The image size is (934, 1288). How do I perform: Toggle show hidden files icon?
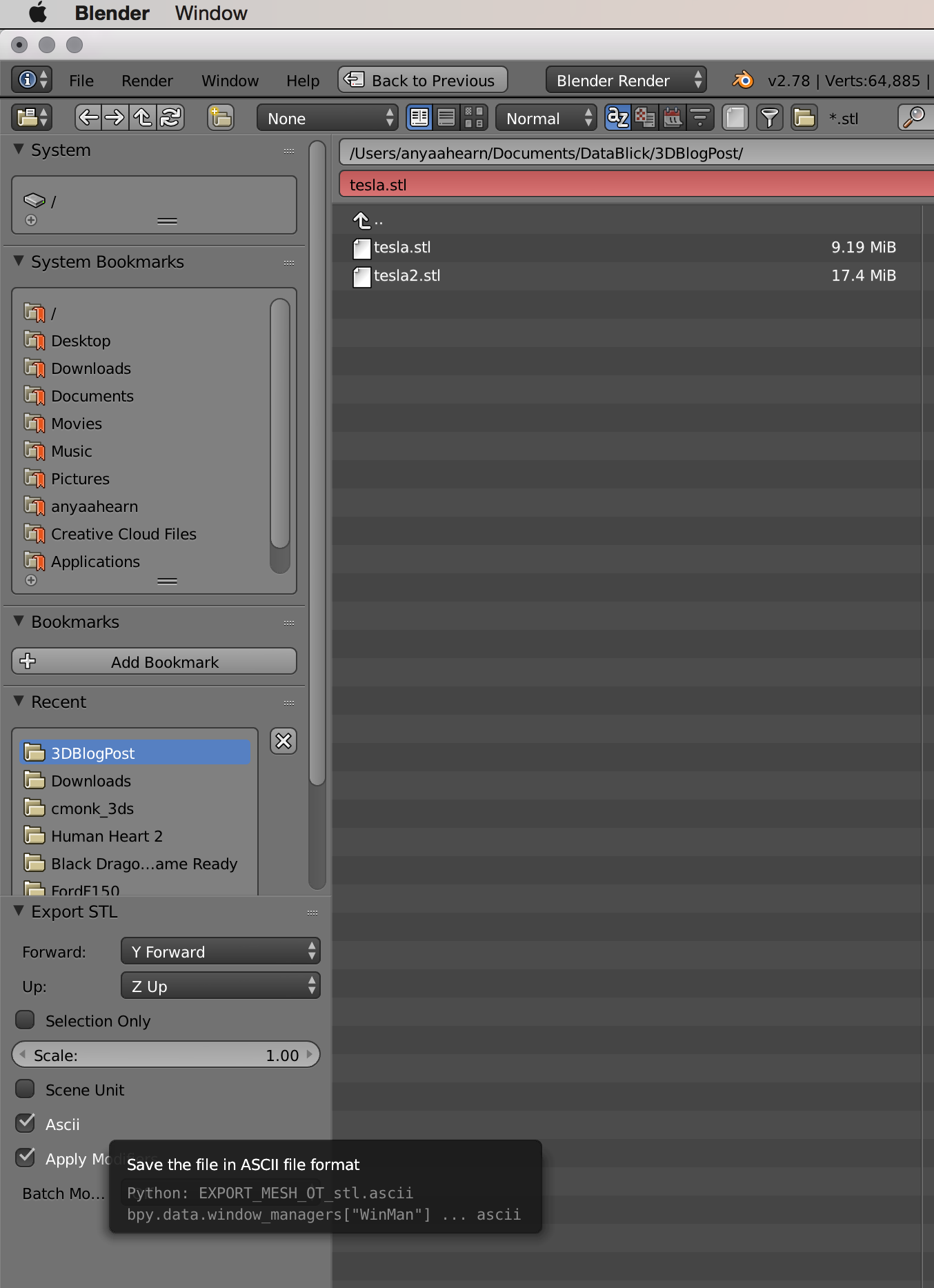[735, 118]
